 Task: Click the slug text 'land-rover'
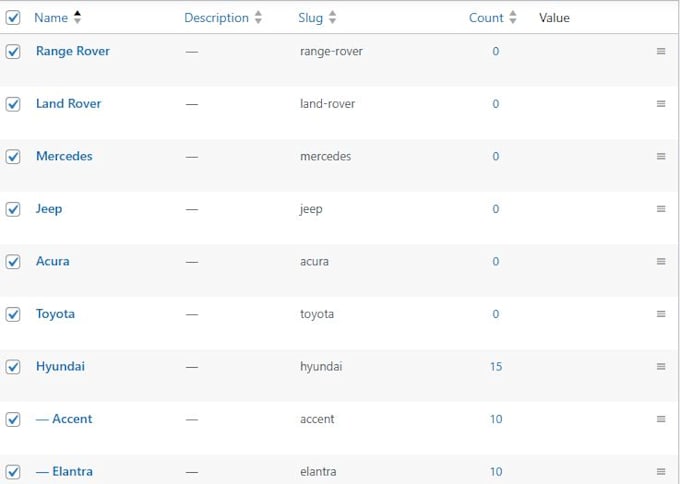pyautogui.click(x=327, y=104)
